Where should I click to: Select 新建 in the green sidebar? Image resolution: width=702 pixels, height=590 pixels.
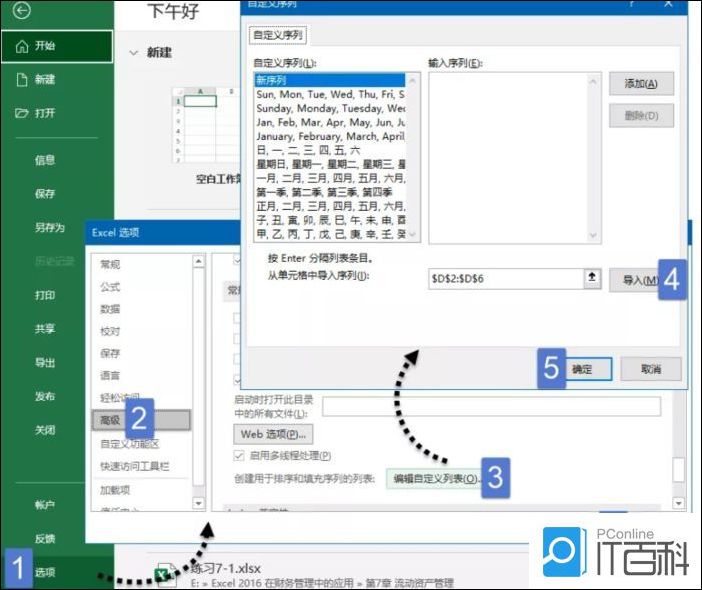tap(45, 80)
